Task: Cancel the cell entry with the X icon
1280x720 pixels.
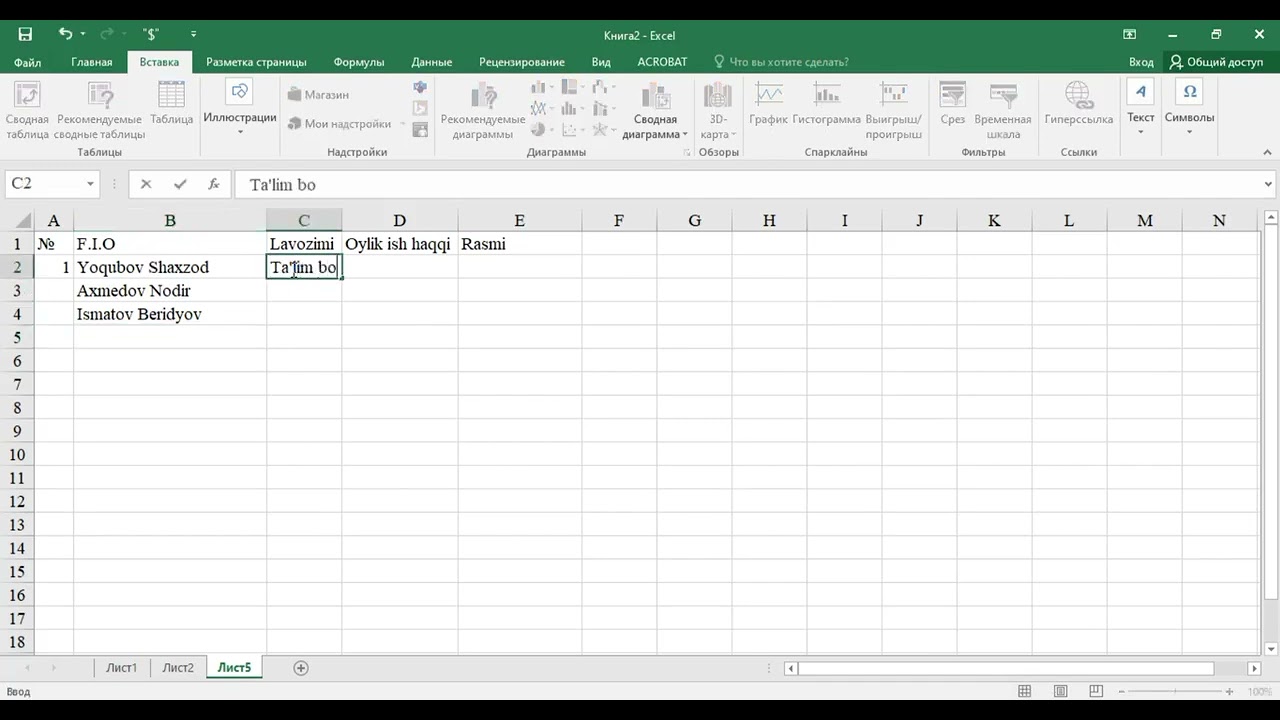Action: 146,184
